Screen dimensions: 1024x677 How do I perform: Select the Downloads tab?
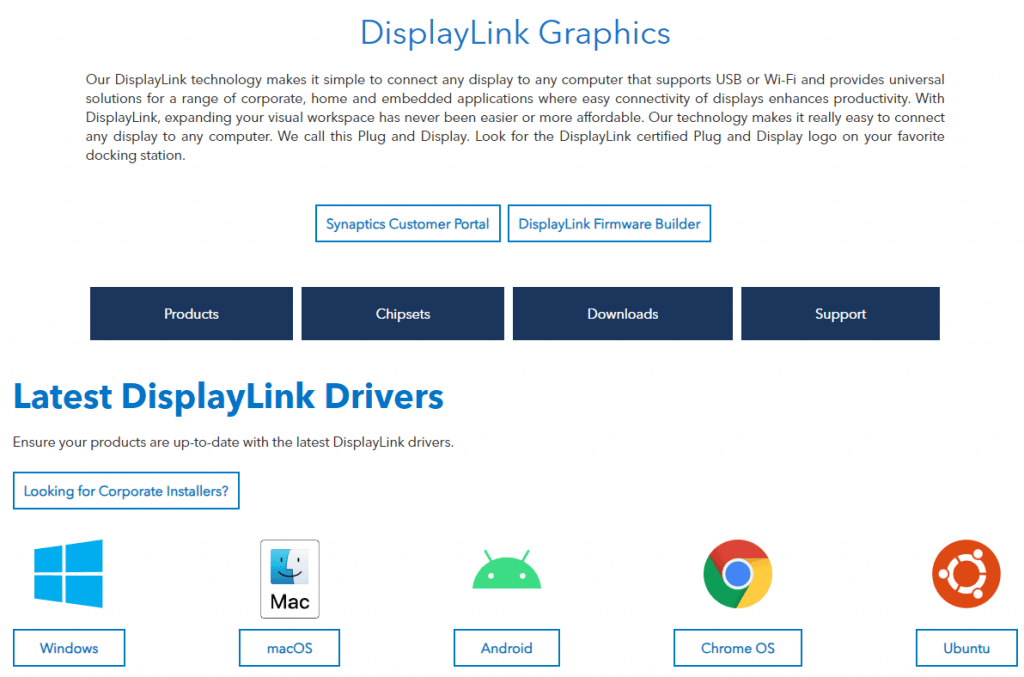coord(622,313)
